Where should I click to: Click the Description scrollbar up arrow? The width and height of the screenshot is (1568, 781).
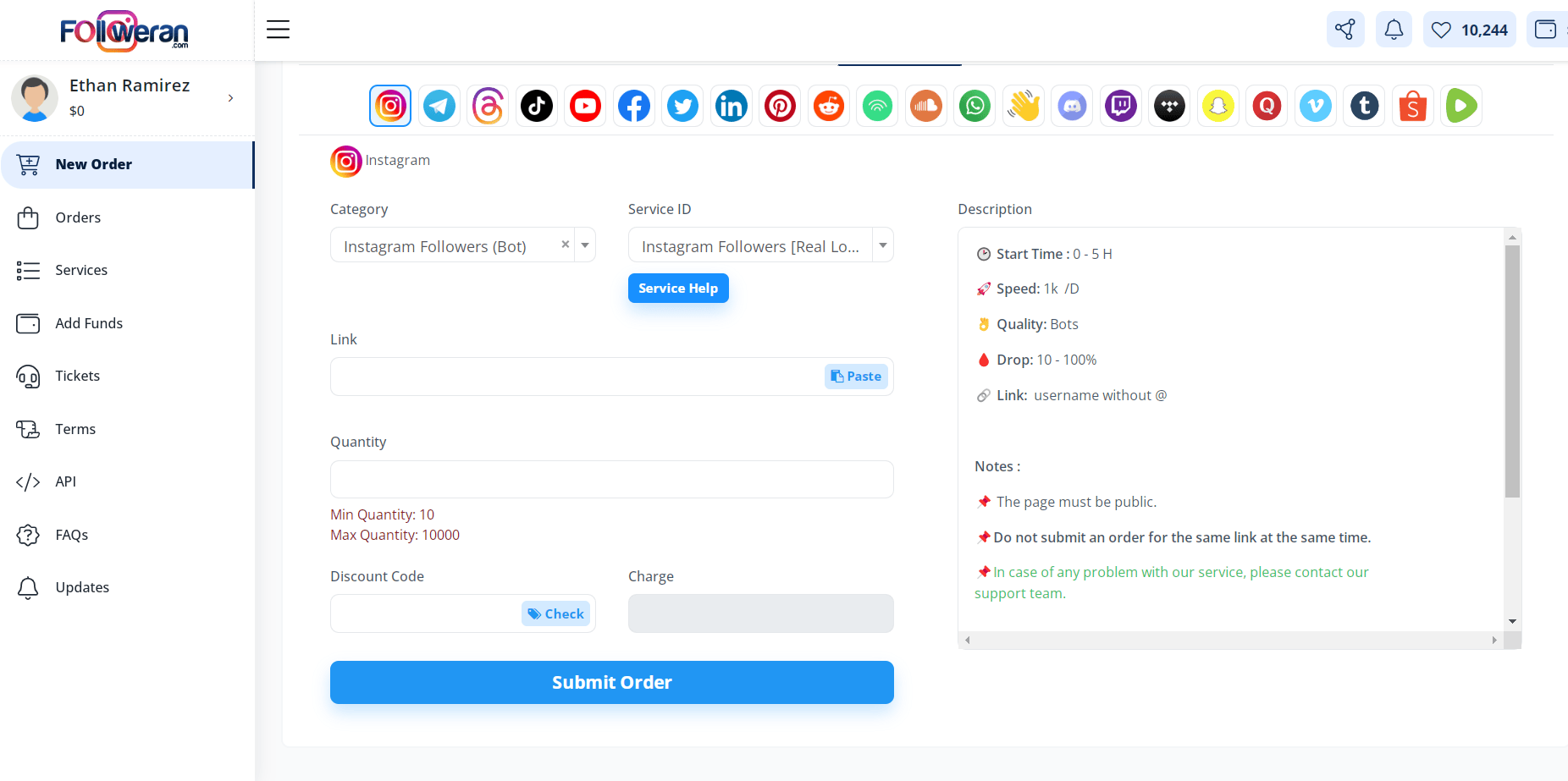point(1512,237)
